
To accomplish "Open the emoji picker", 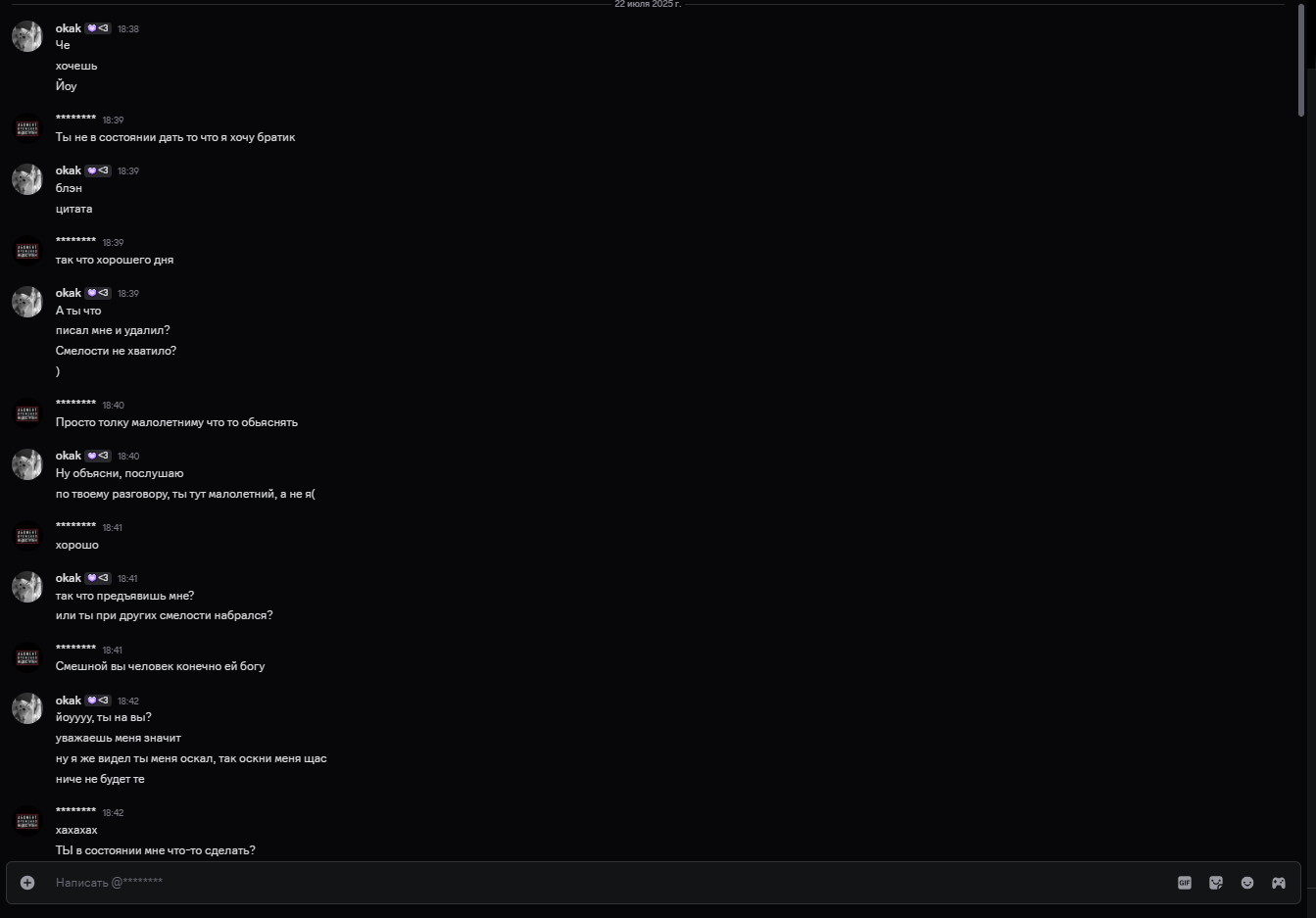I will pos(1247,883).
